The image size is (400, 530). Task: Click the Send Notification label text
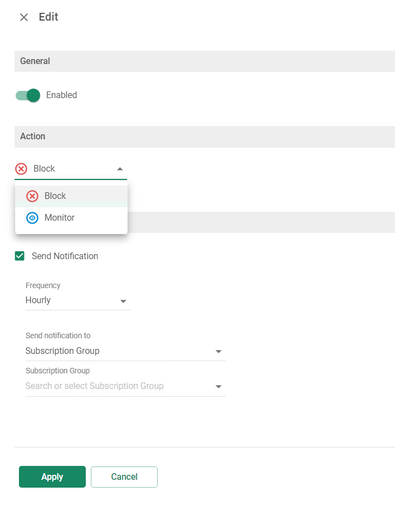65,256
